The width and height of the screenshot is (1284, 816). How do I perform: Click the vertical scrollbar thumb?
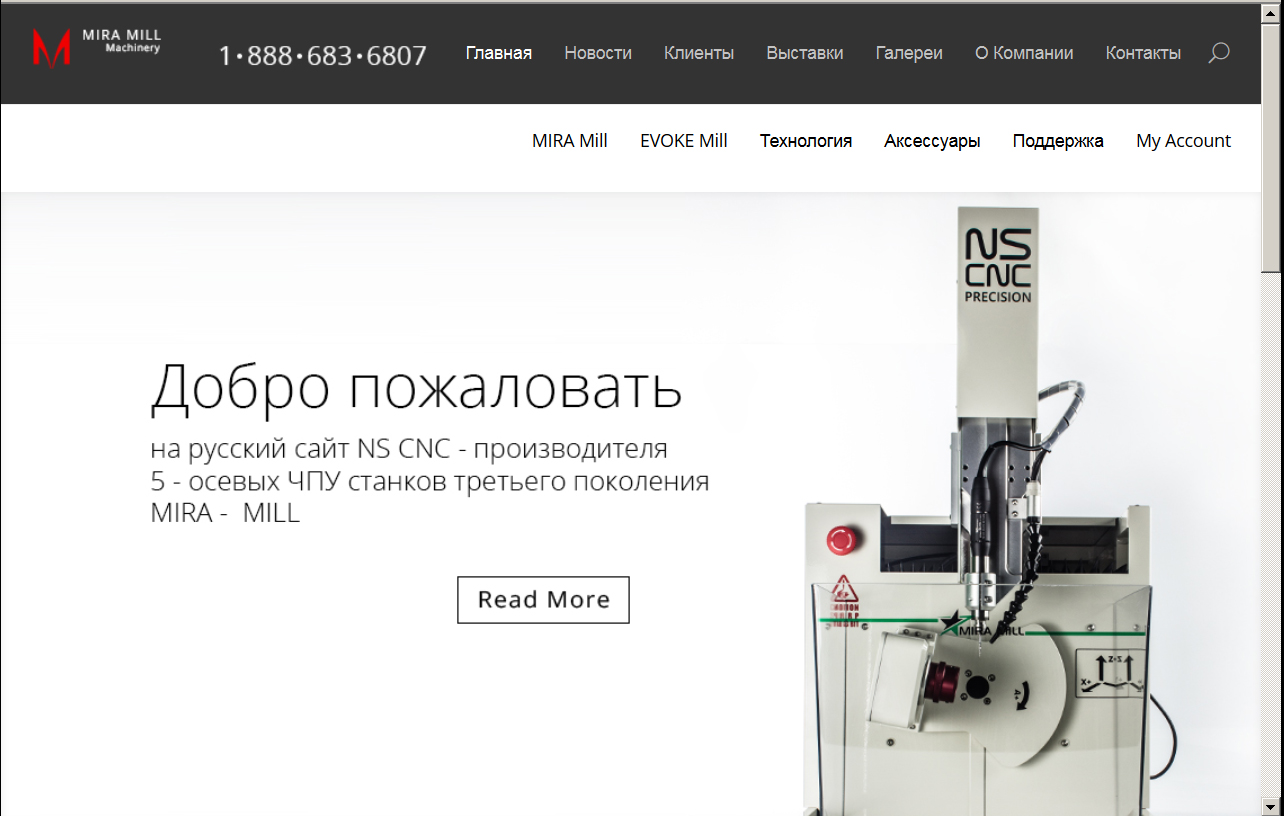(1271, 150)
